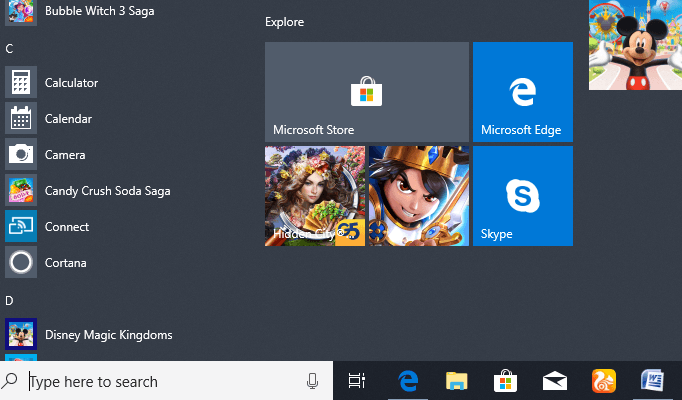The height and width of the screenshot is (400, 682).
Task: Open Bubble Witch 3 Saga icon
Action: pyautogui.click(x=21, y=11)
